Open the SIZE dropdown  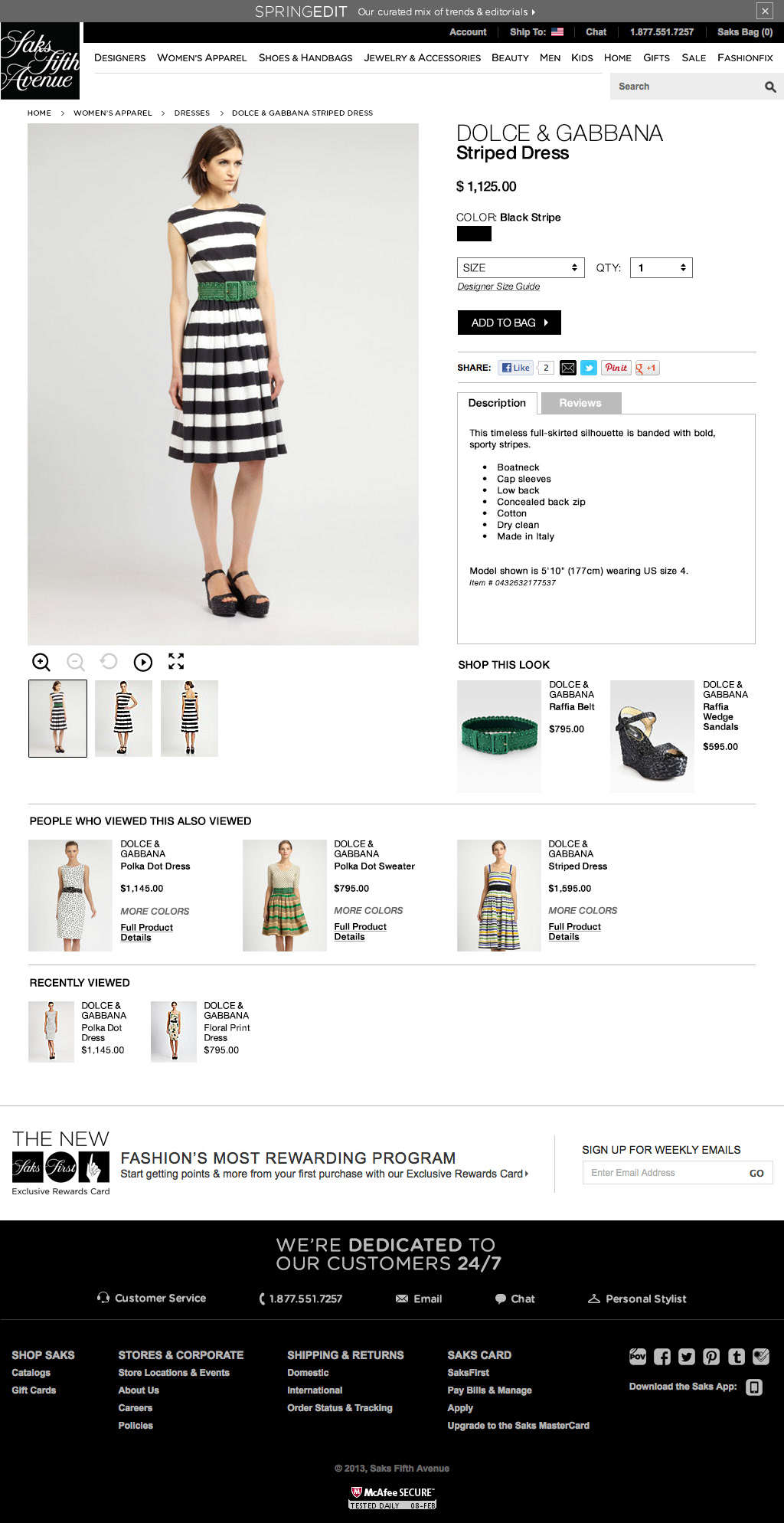pos(521,267)
